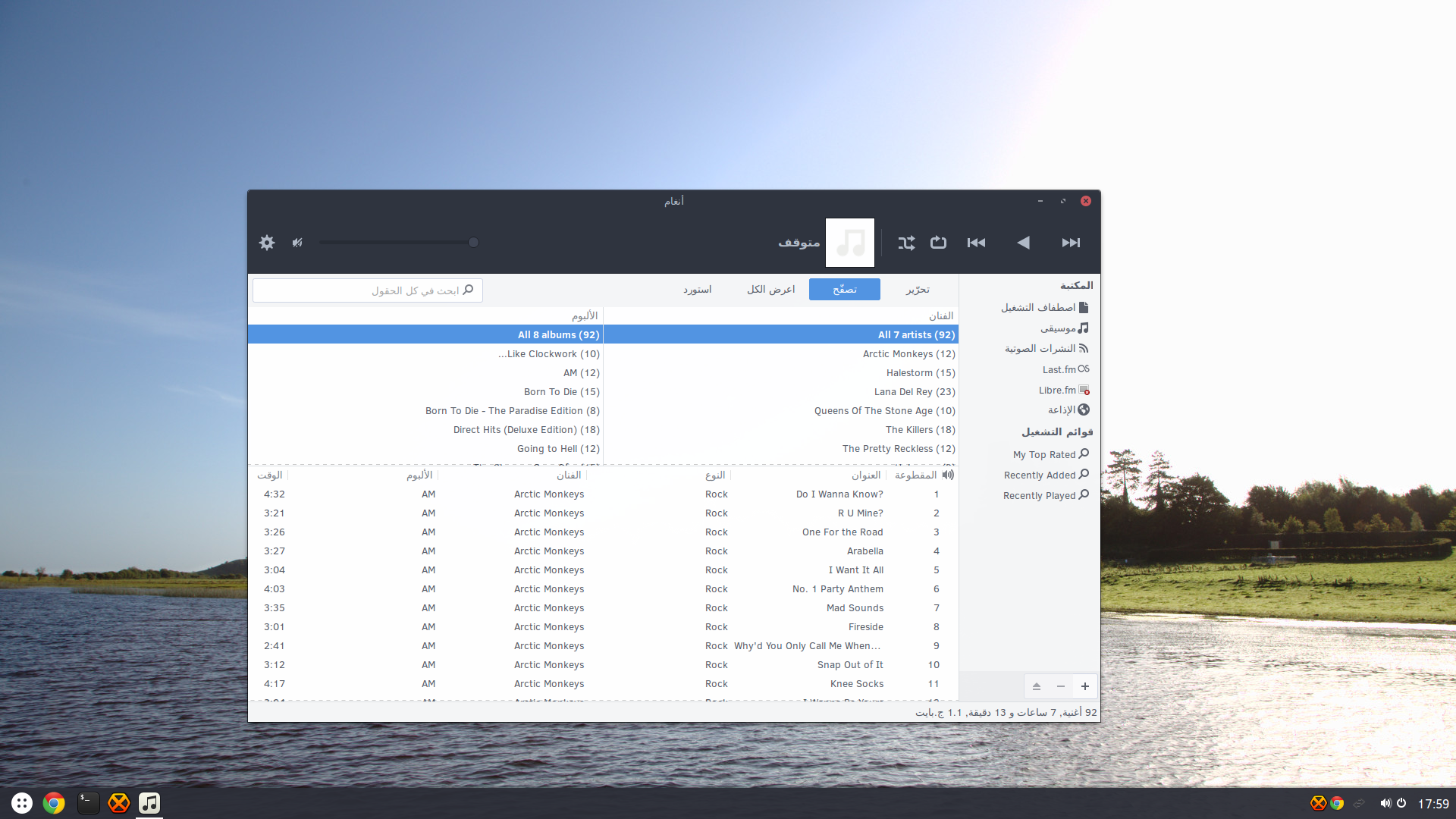The height and width of the screenshot is (819, 1456).
Task: Click the album art placeholder thumbnail
Action: [x=850, y=243]
